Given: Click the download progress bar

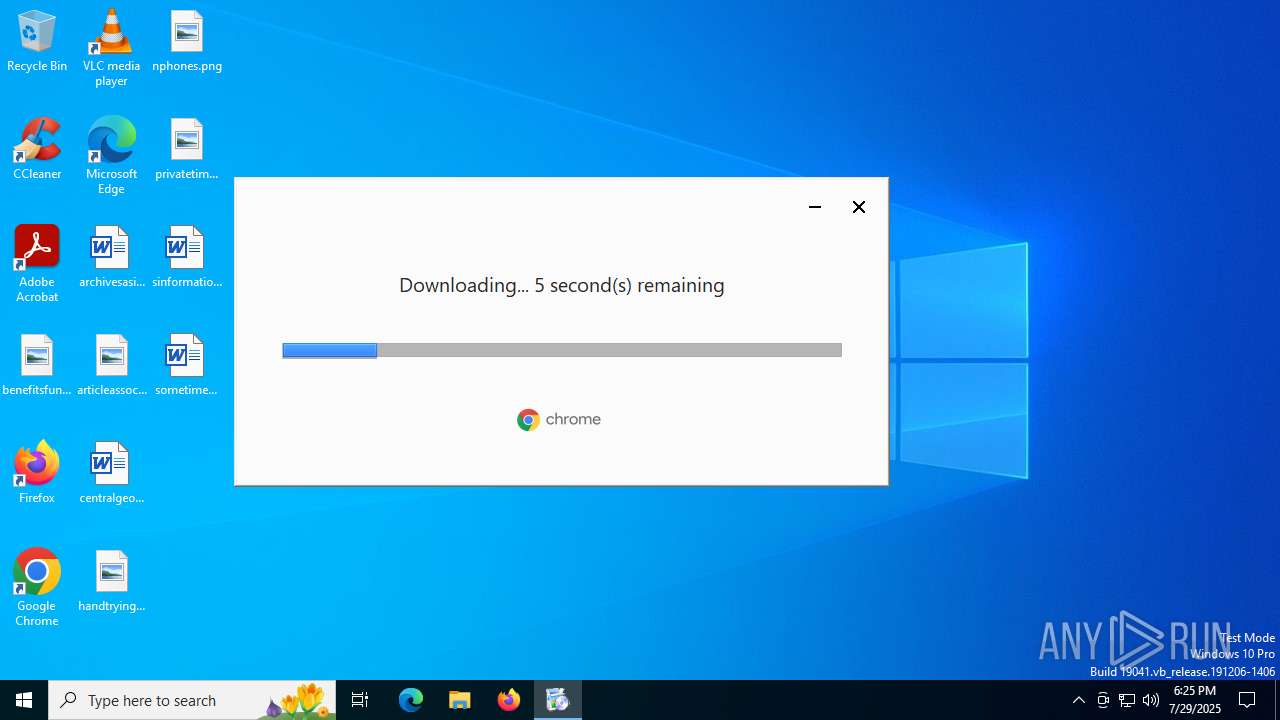Looking at the screenshot, I should (562, 350).
